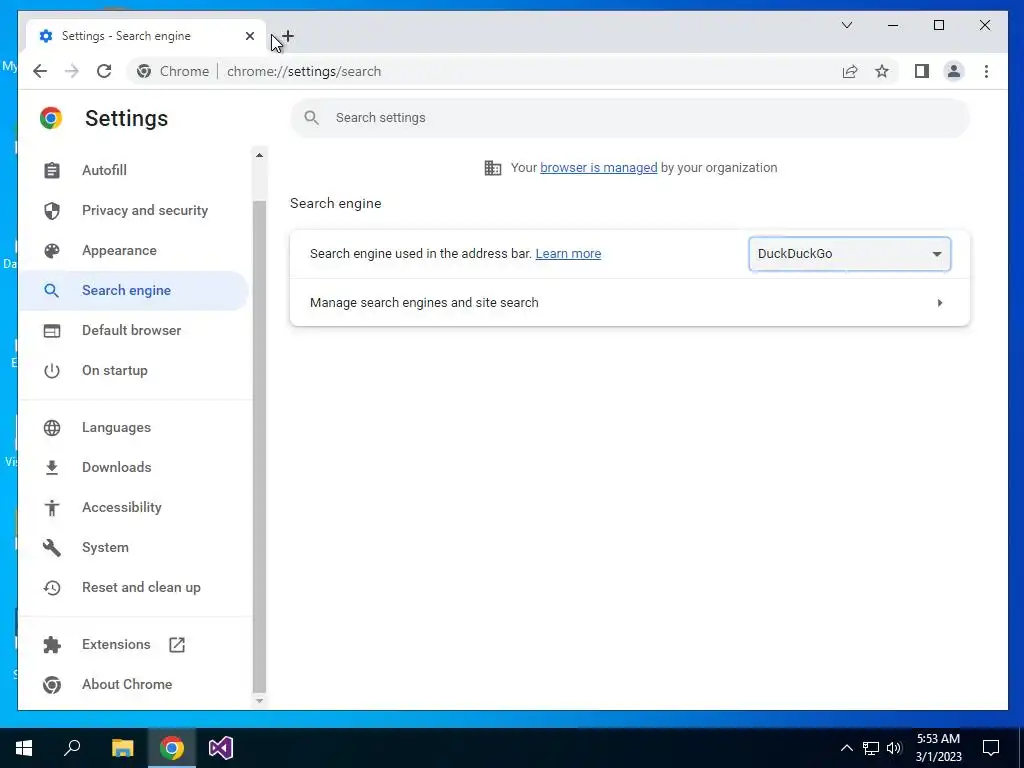Open the notification center icon
The width and height of the screenshot is (1024, 768).
click(x=991, y=748)
